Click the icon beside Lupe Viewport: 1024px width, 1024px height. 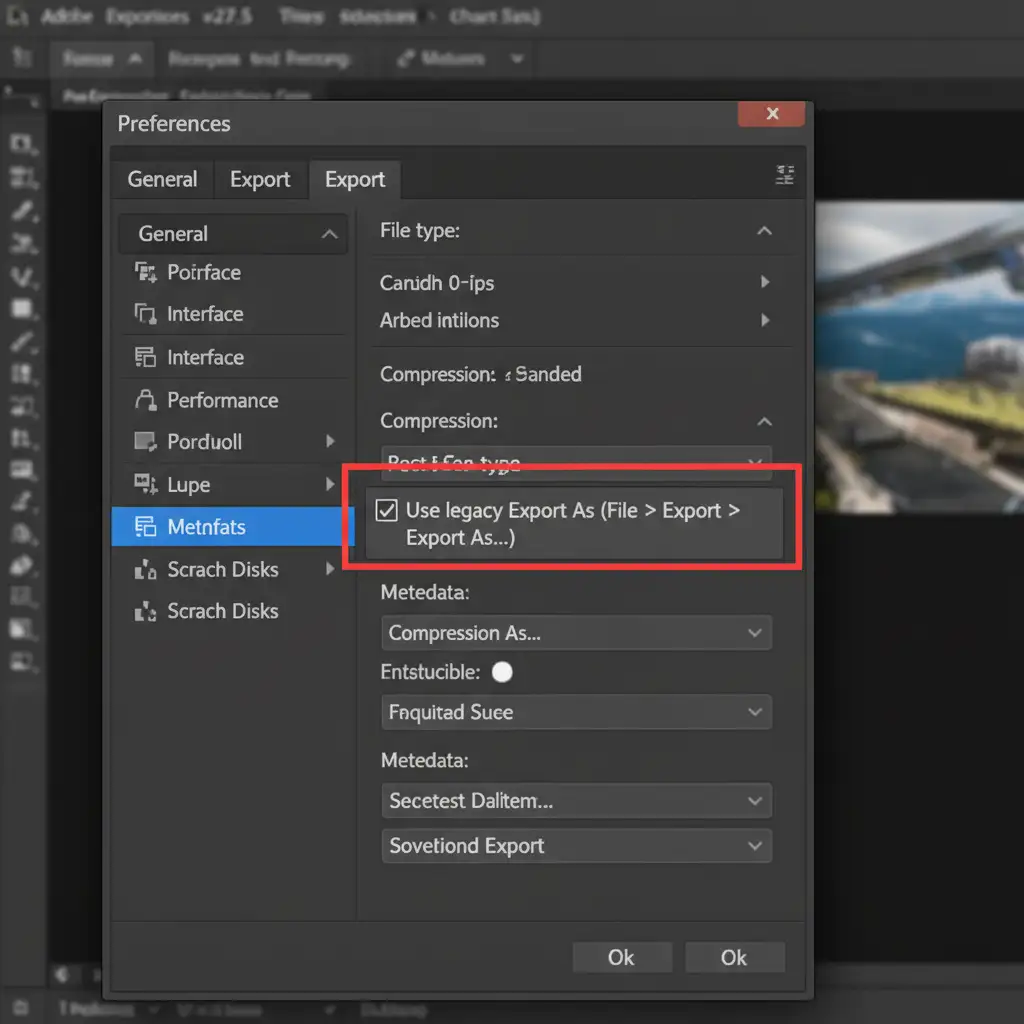145,485
